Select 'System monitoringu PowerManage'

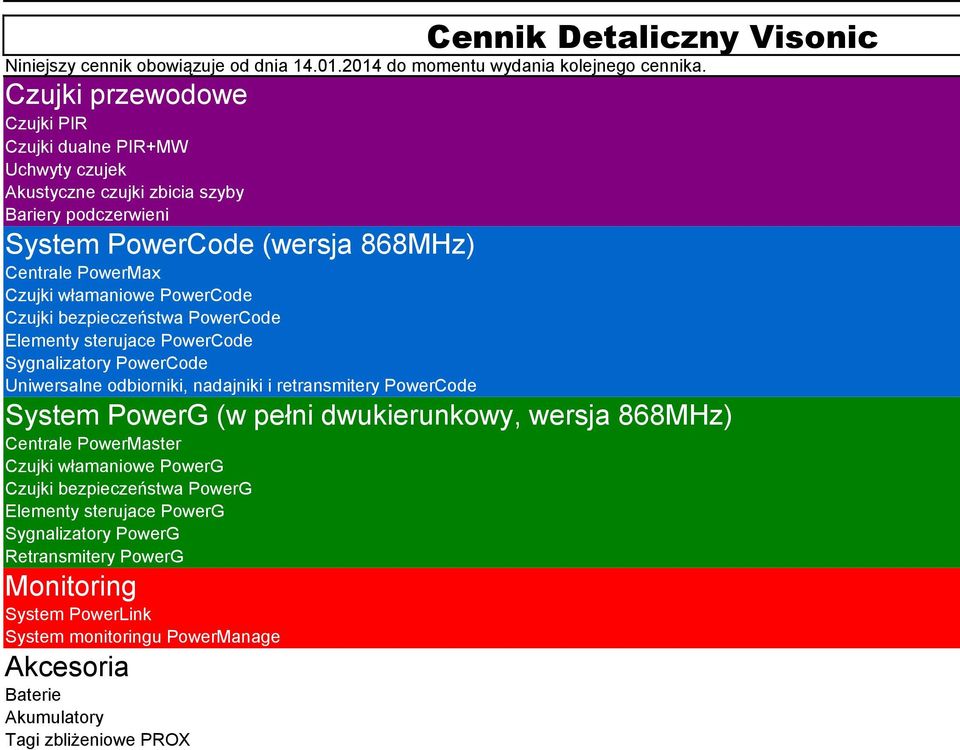coord(143,637)
